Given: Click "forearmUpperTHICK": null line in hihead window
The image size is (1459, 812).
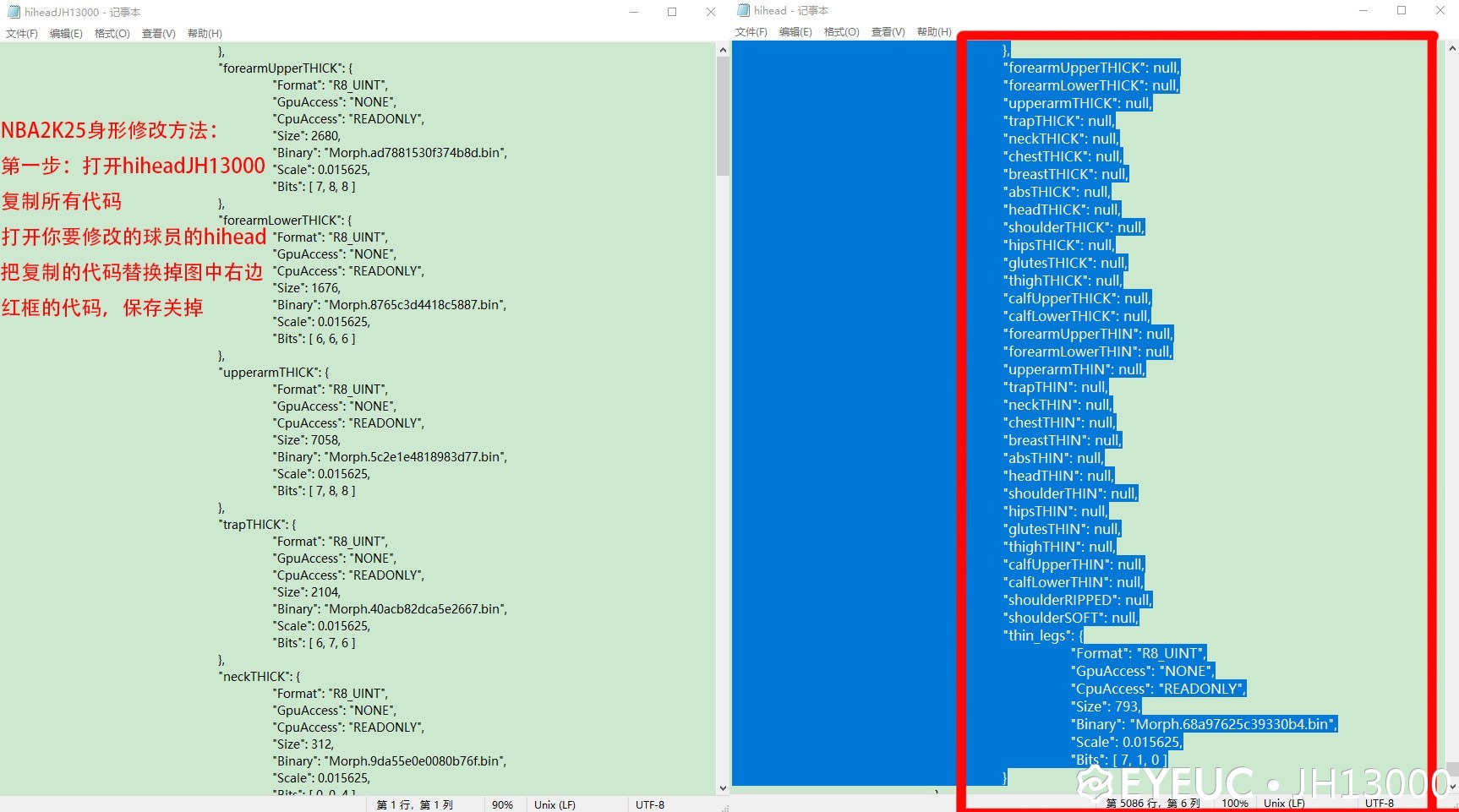Looking at the screenshot, I should tap(1091, 68).
